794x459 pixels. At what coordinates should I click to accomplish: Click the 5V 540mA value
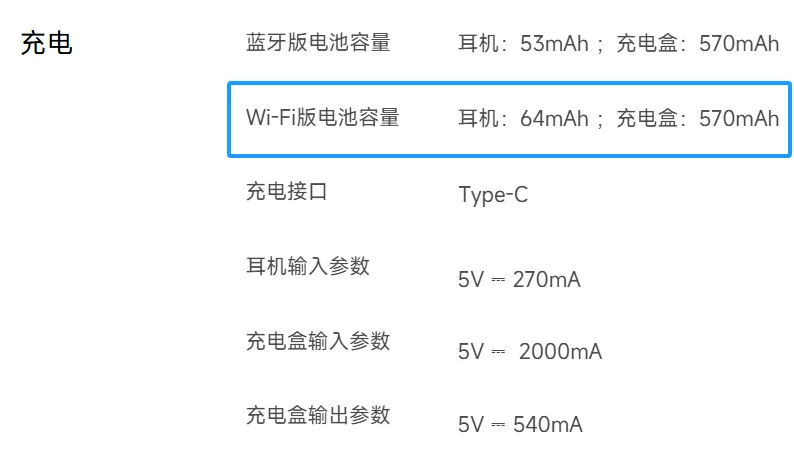[520, 425]
